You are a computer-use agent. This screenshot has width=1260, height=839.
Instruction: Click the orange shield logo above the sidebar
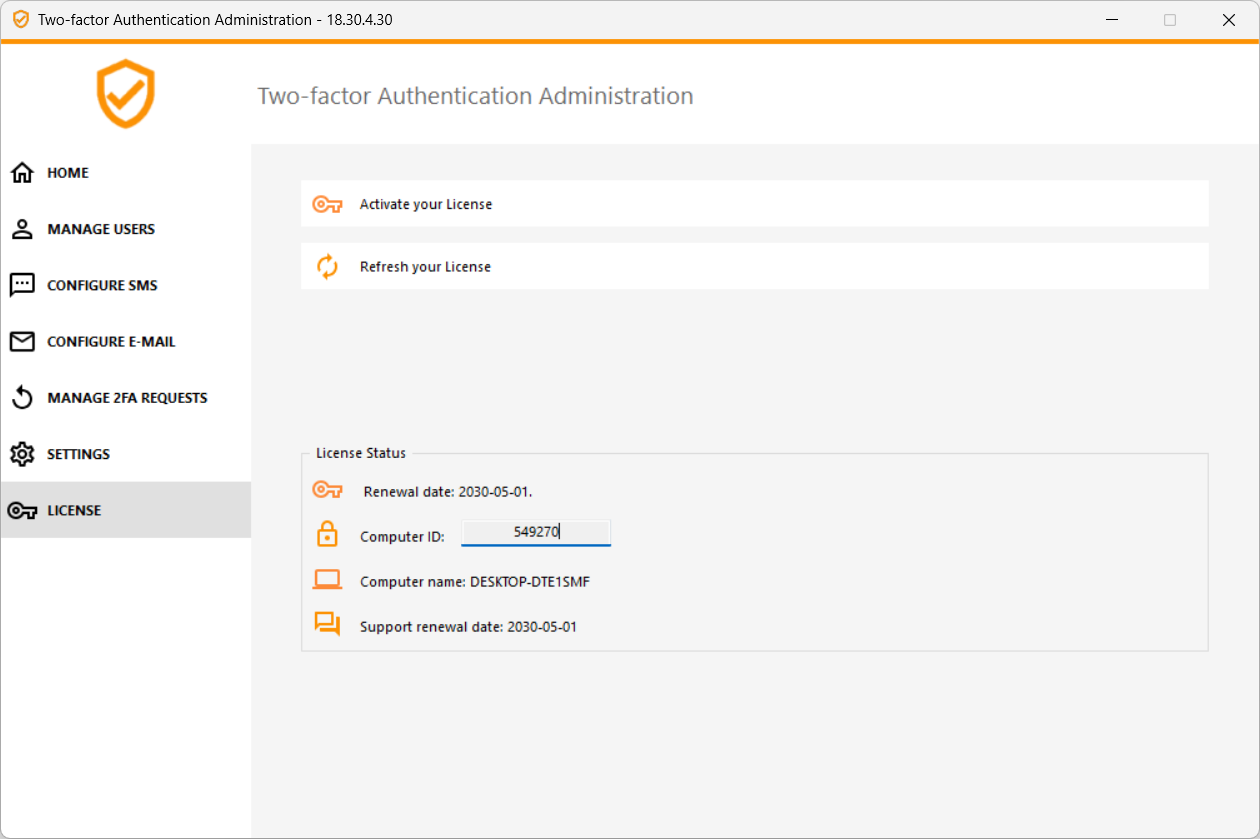tap(126, 94)
